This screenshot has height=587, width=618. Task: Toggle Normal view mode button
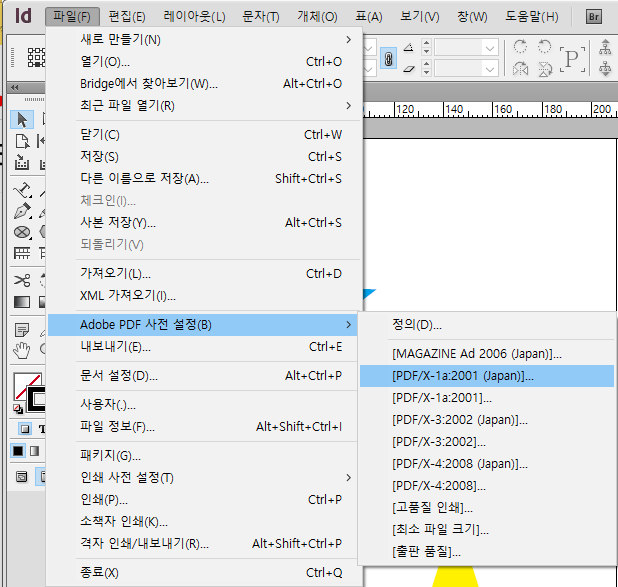point(22,477)
